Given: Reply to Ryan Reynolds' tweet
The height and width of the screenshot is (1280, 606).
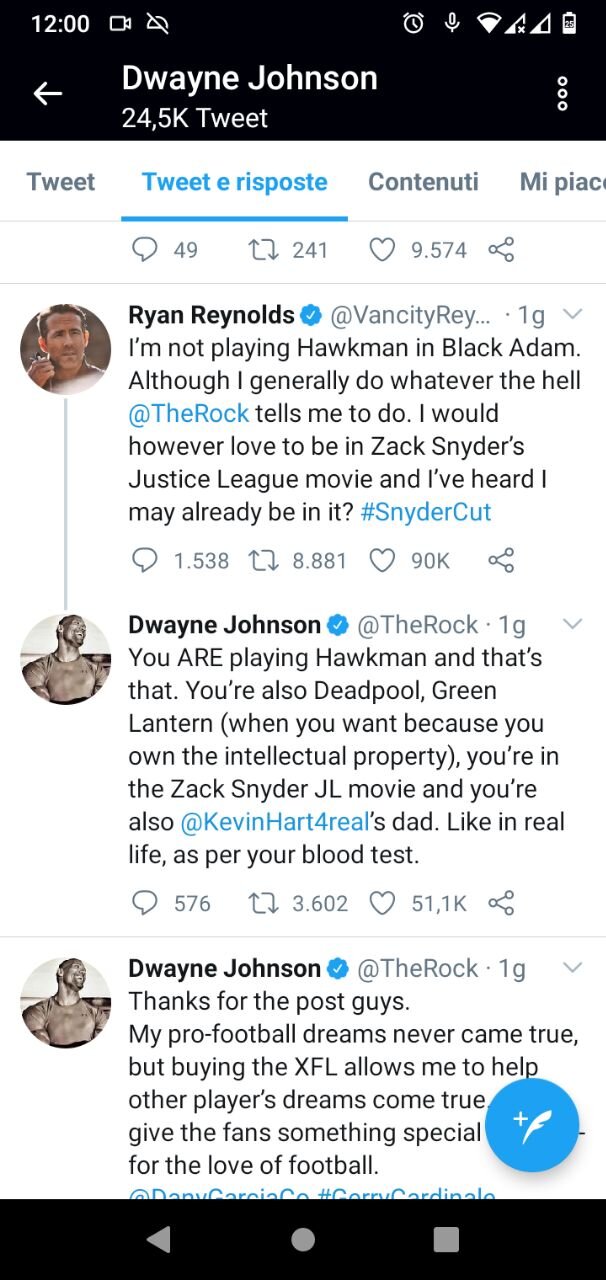Looking at the screenshot, I should [x=145, y=560].
